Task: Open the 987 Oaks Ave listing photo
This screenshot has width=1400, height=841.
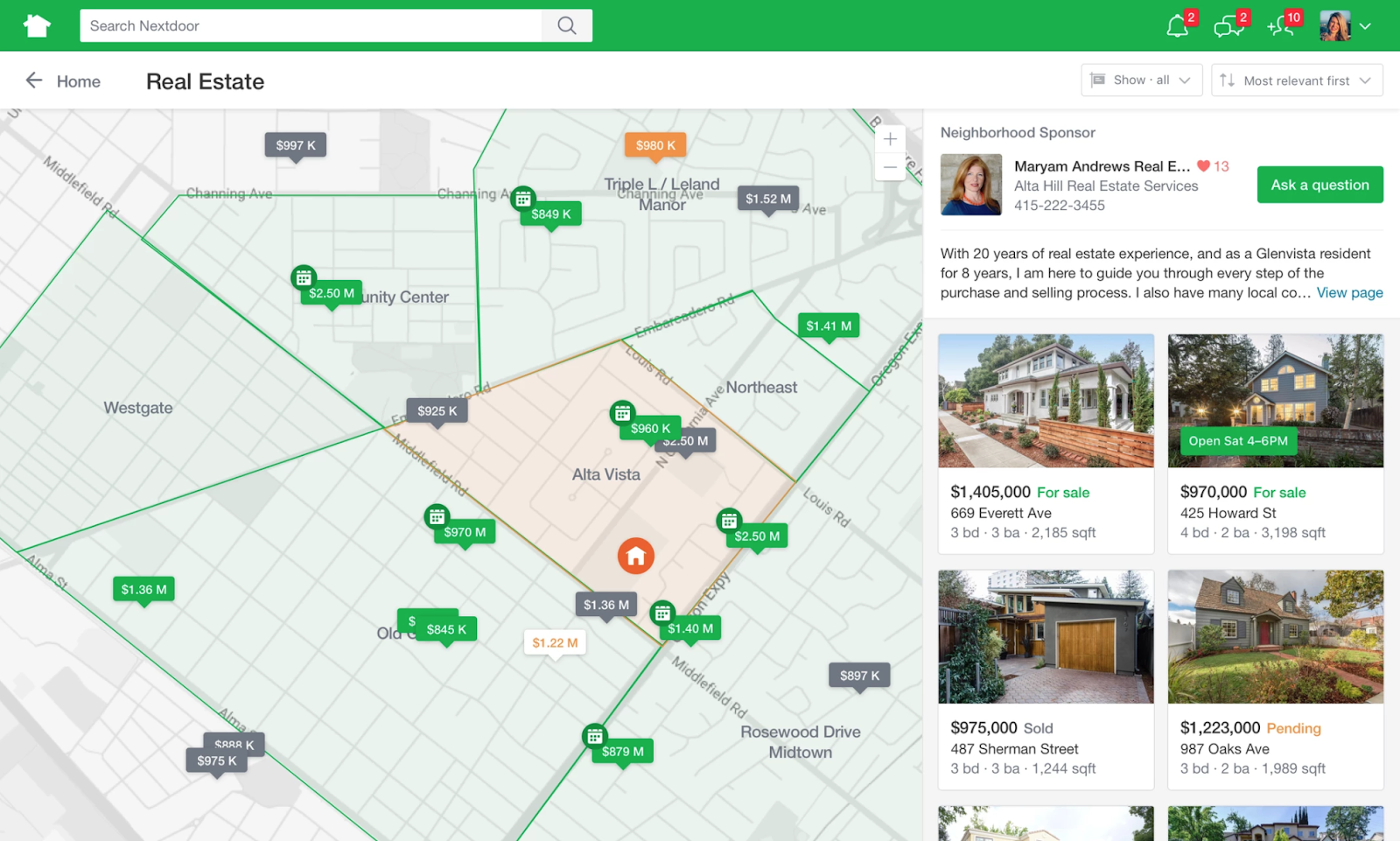Action: click(1276, 637)
